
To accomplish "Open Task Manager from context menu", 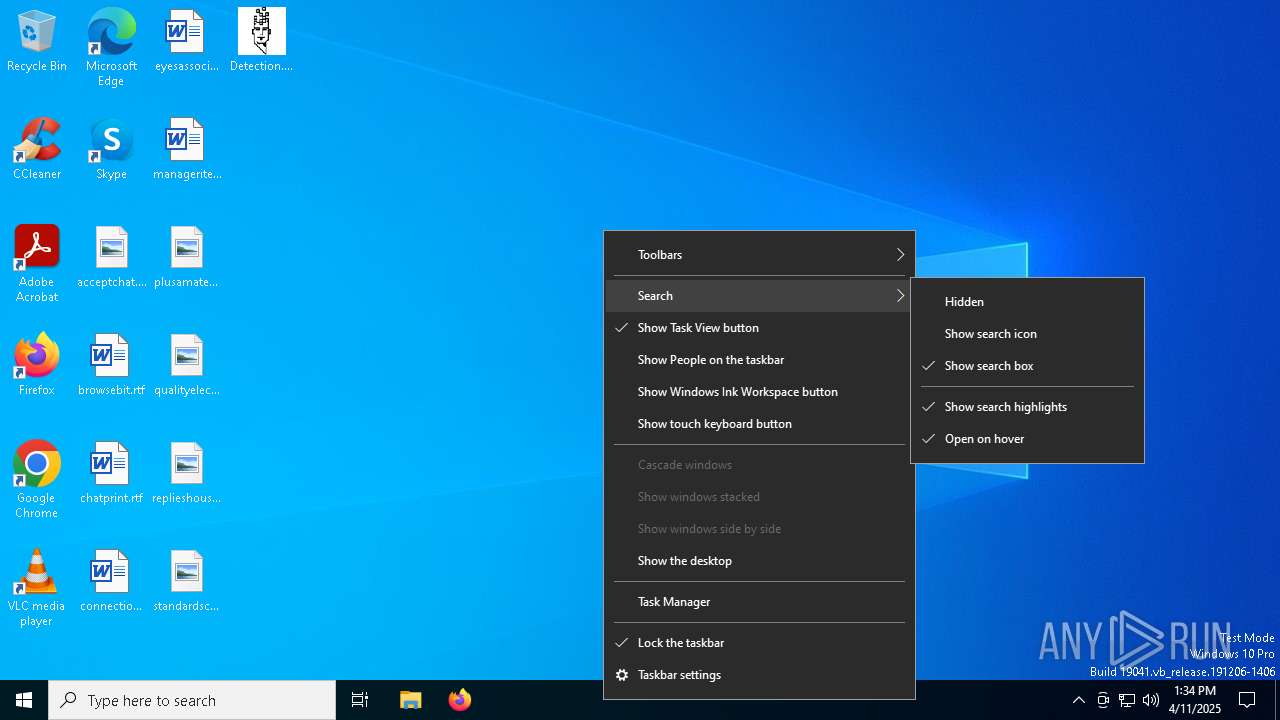I will pyautogui.click(x=759, y=602).
